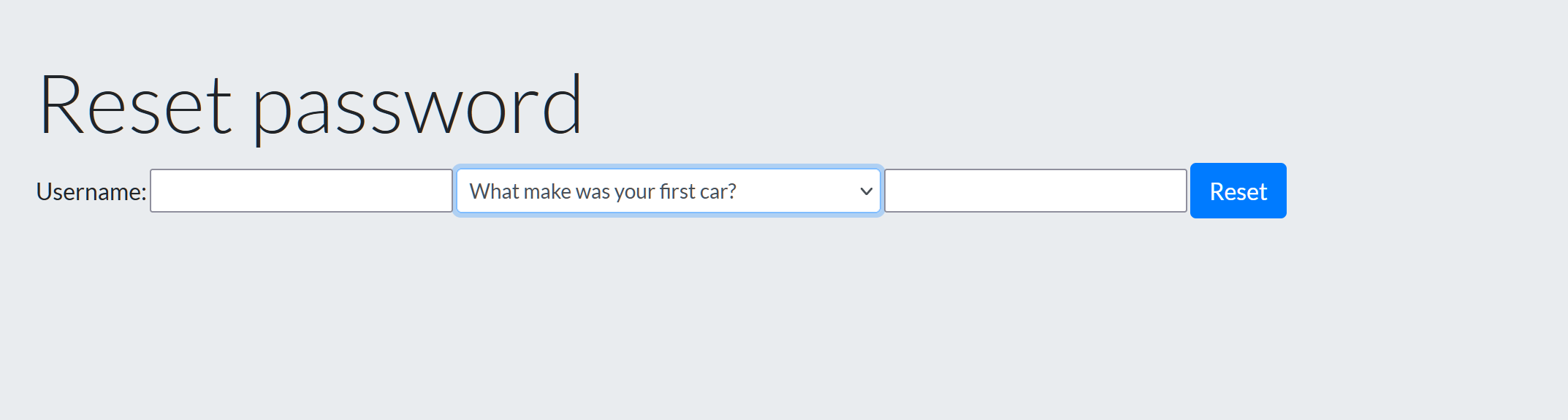
Task: Click the first car question text
Action: tap(603, 191)
